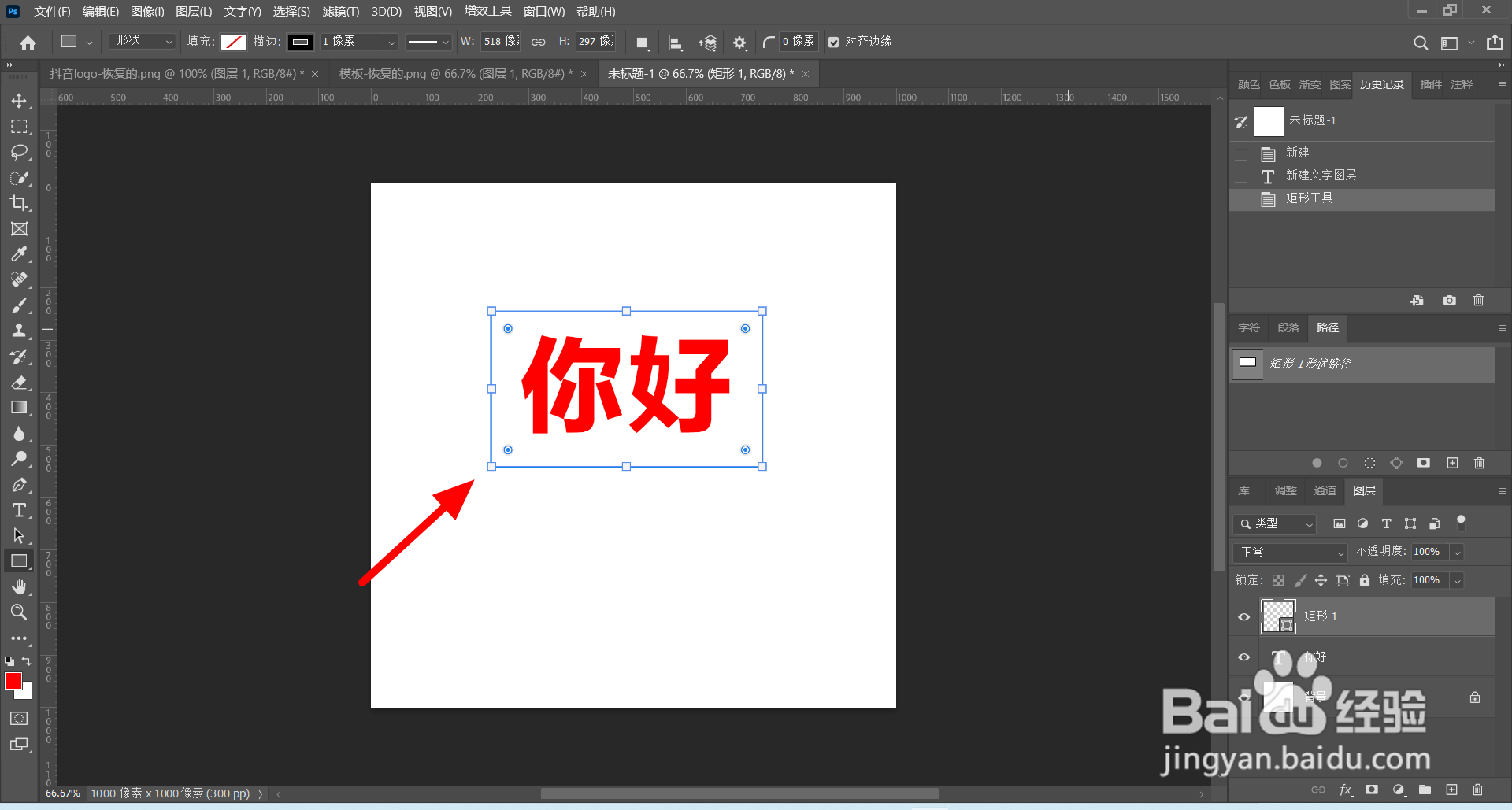Toggle the 对齐边缘 checkbox
1512x810 pixels.
point(833,42)
